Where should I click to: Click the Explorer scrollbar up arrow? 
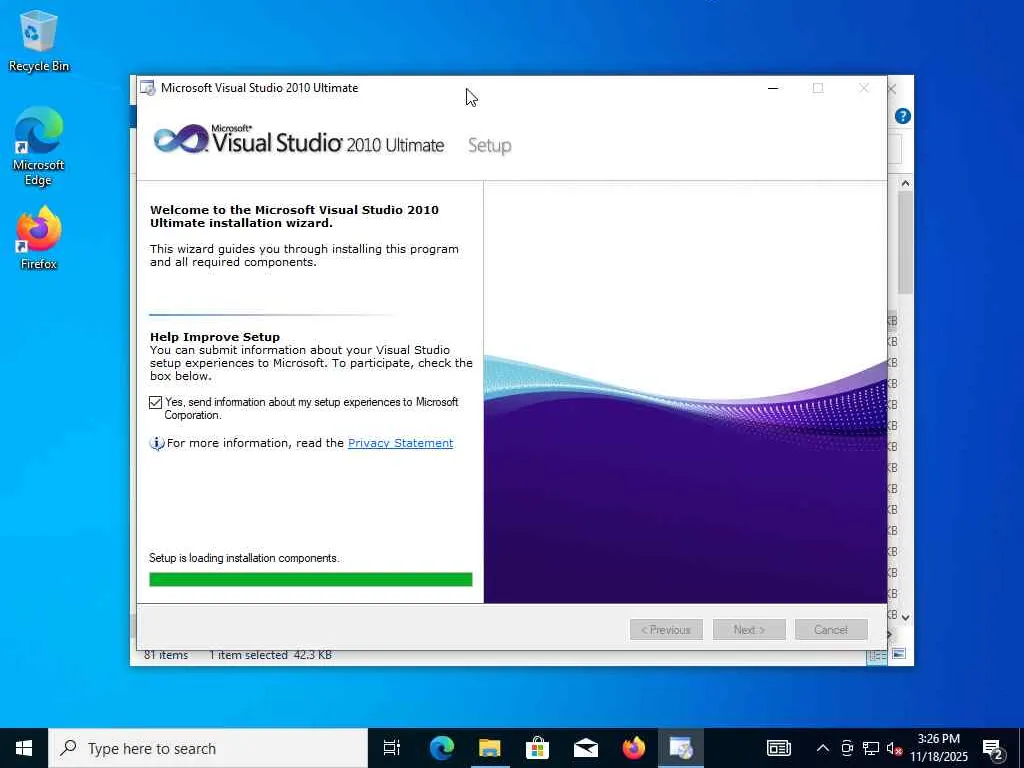click(905, 184)
